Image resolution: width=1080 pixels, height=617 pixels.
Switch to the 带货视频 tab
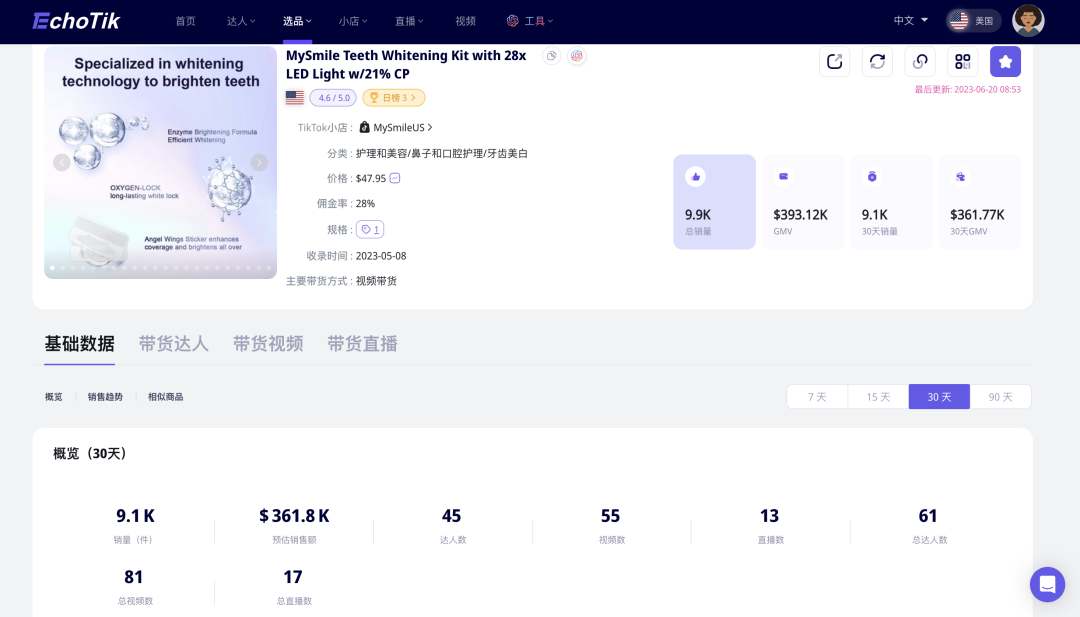pos(268,342)
